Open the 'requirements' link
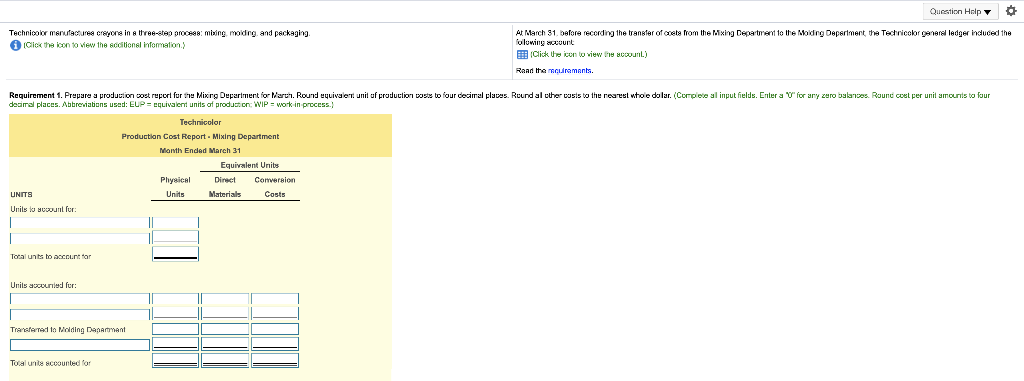The width and height of the screenshot is (1024, 381). click(x=570, y=70)
